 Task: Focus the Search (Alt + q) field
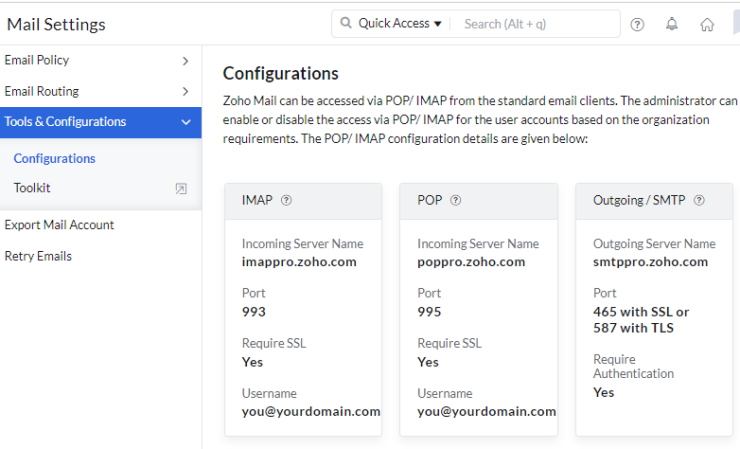tap(536, 24)
